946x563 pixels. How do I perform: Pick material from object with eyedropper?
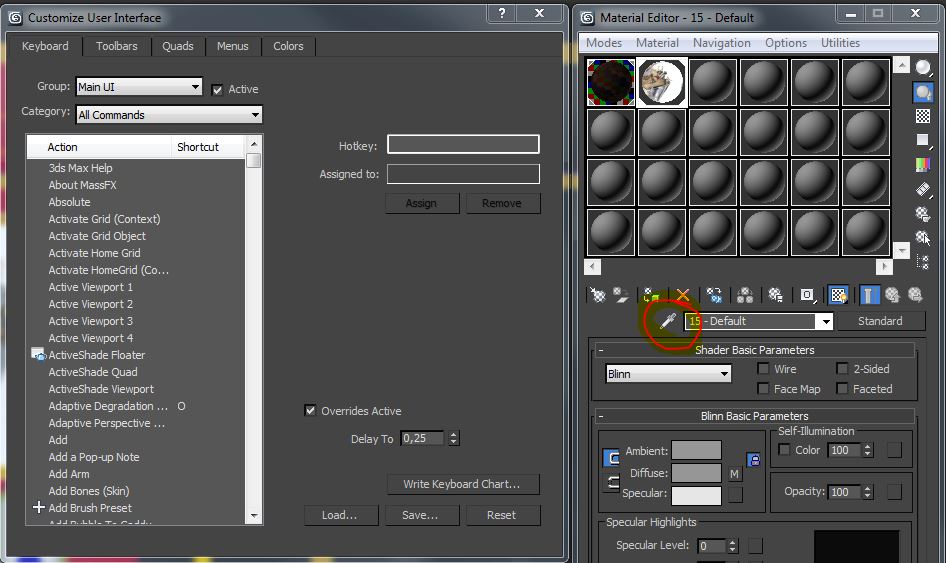click(x=667, y=321)
